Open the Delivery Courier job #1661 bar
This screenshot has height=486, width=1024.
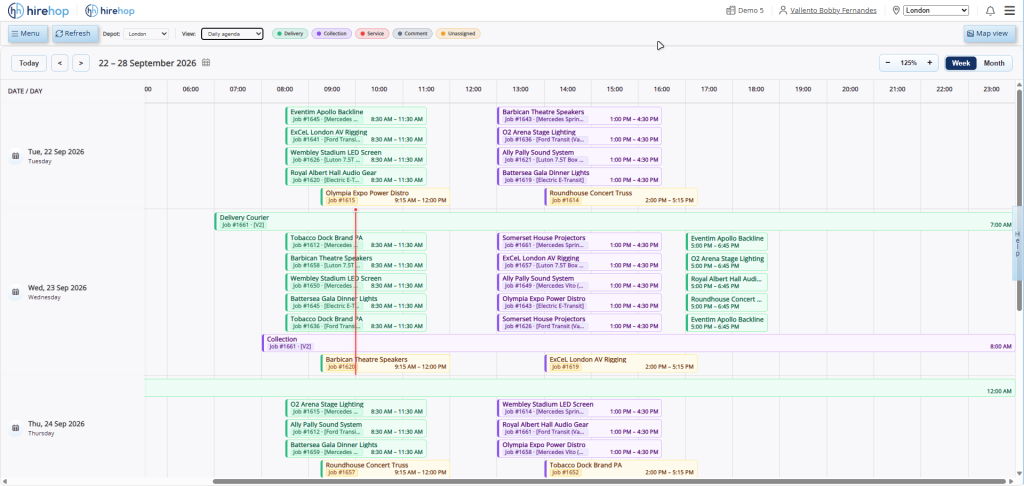point(615,221)
